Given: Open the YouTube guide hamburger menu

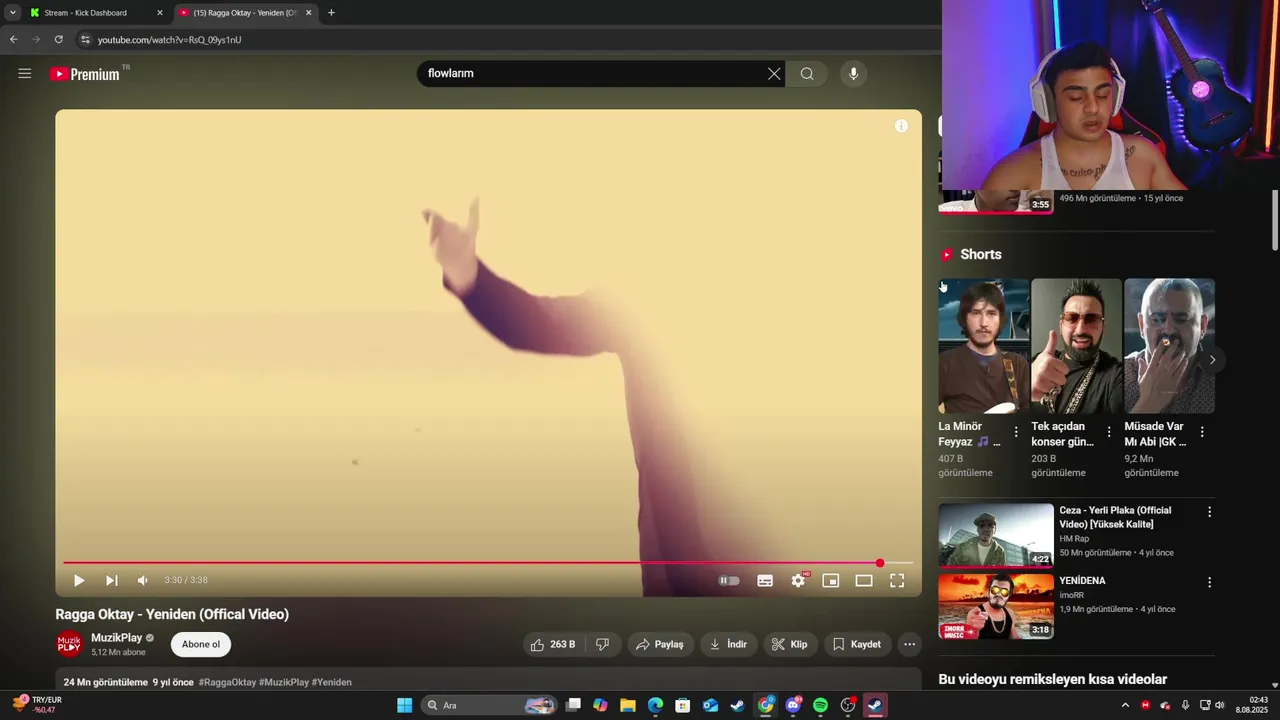Looking at the screenshot, I should point(25,73).
